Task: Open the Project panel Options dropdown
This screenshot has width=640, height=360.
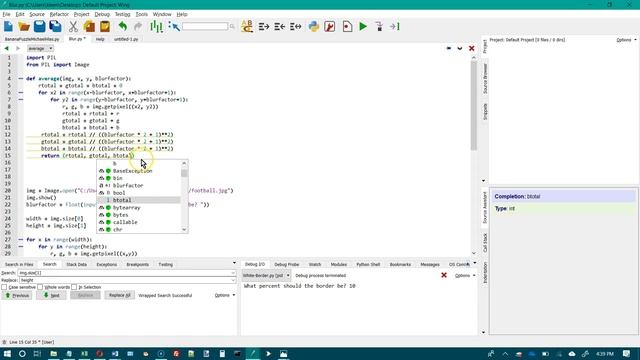Action: pos(627,40)
